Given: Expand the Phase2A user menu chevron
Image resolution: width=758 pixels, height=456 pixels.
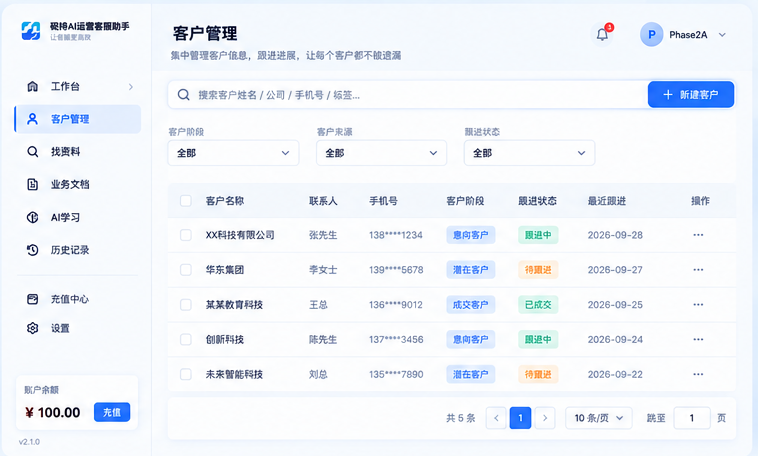Looking at the screenshot, I should click(x=722, y=35).
